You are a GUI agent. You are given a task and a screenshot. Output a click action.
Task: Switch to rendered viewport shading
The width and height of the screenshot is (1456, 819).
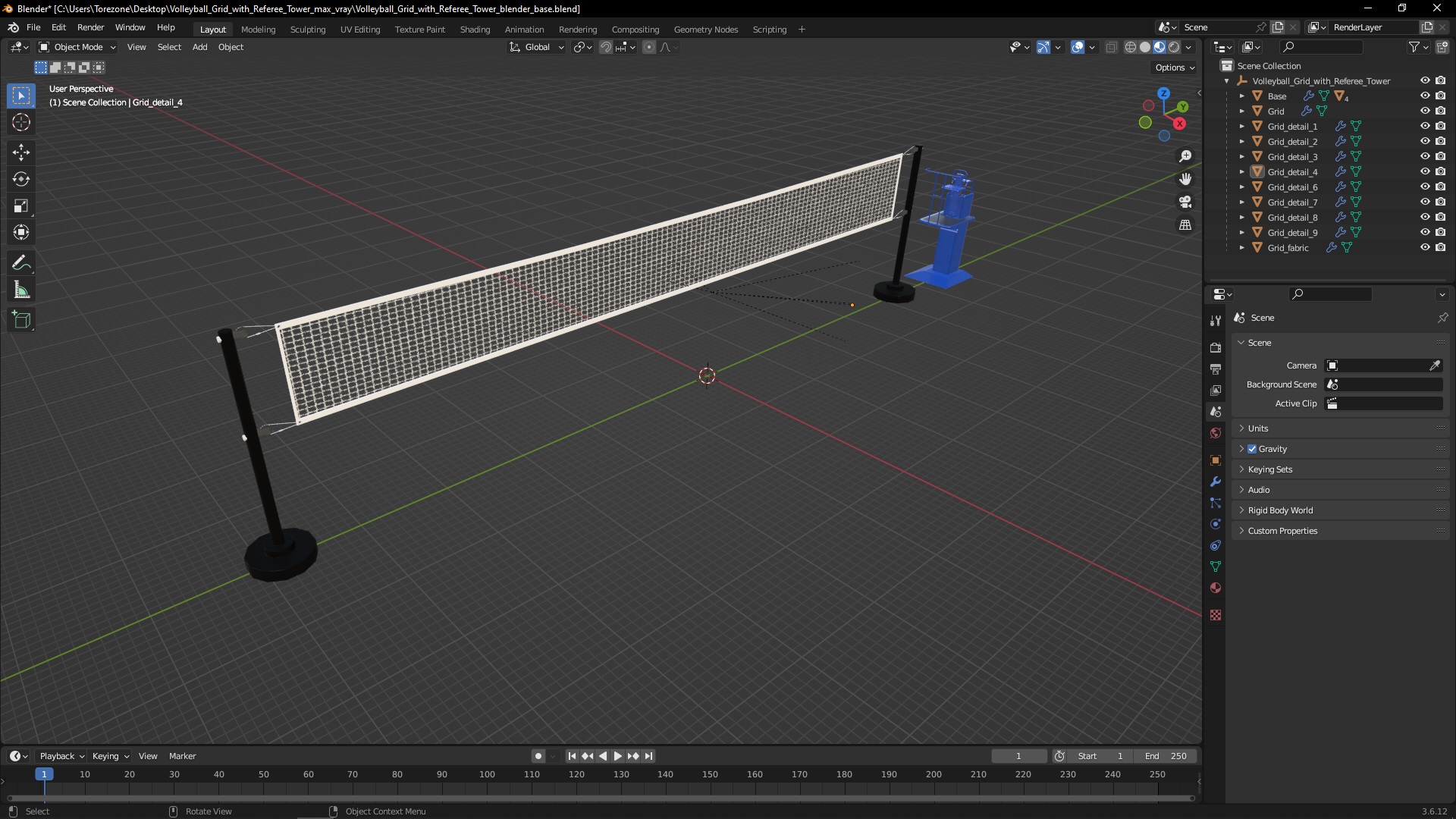point(1174,47)
